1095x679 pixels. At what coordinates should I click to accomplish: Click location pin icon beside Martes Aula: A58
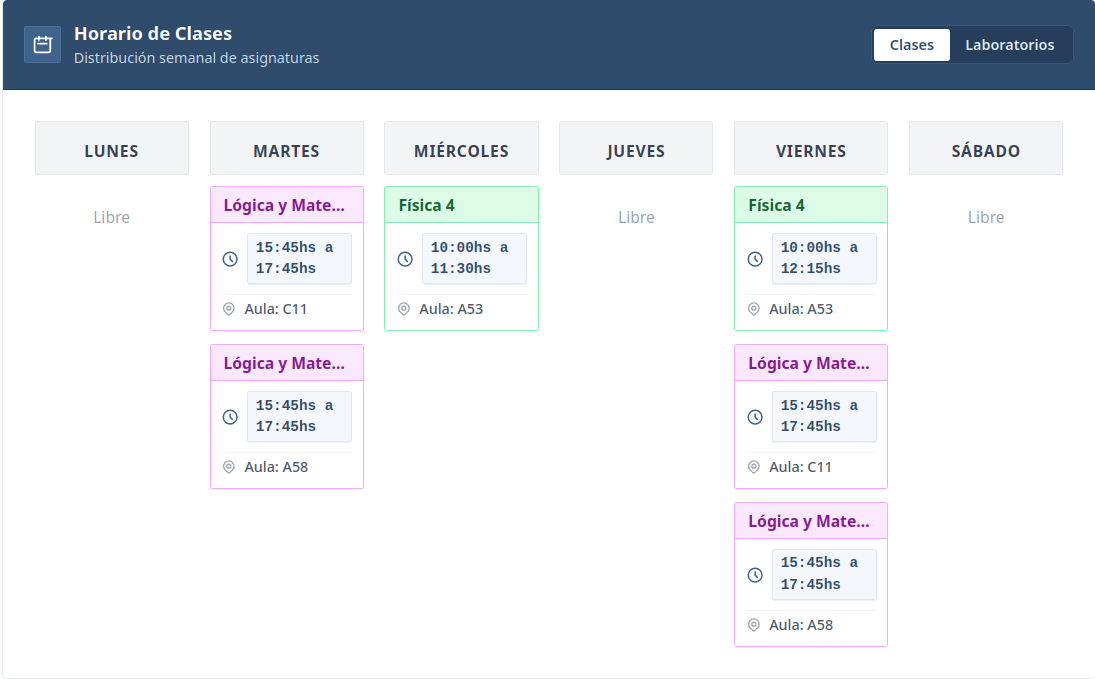228,467
